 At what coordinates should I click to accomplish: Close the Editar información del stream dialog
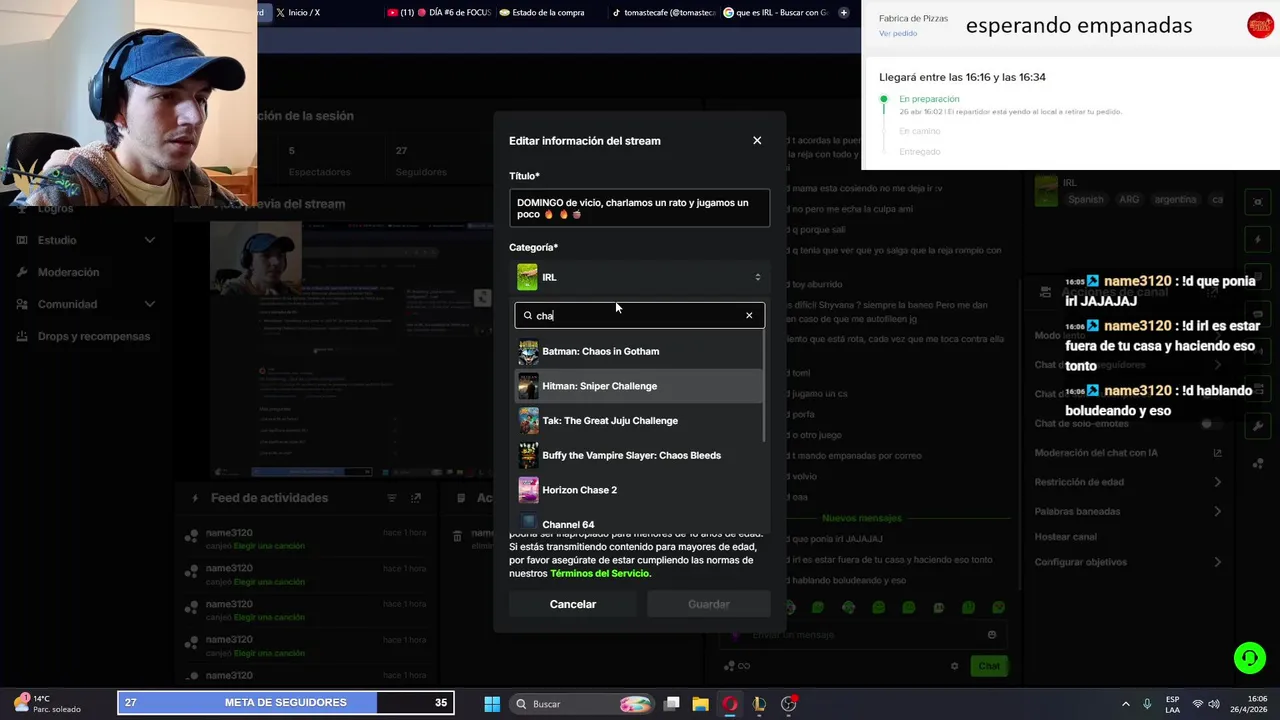point(757,141)
